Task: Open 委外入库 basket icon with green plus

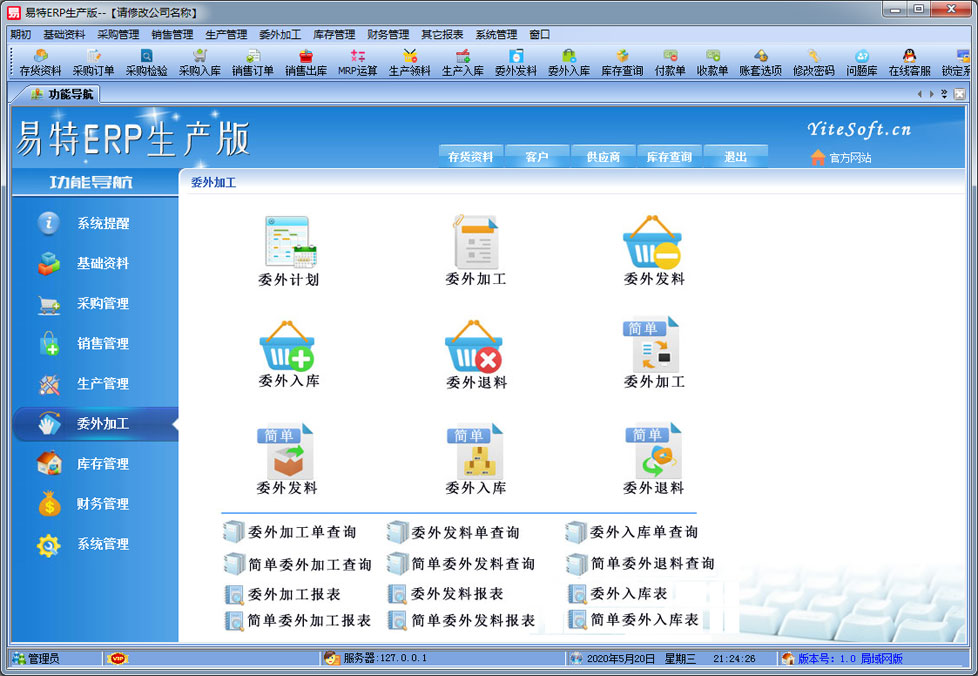Action: click(288, 346)
